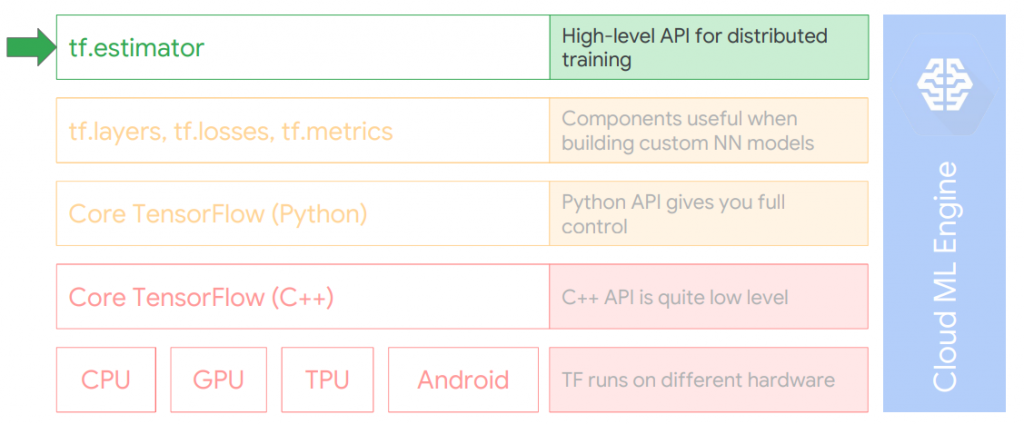The image size is (1024, 424).
Task: Click the green arrow pointing to tf.estimator
Action: point(31,47)
